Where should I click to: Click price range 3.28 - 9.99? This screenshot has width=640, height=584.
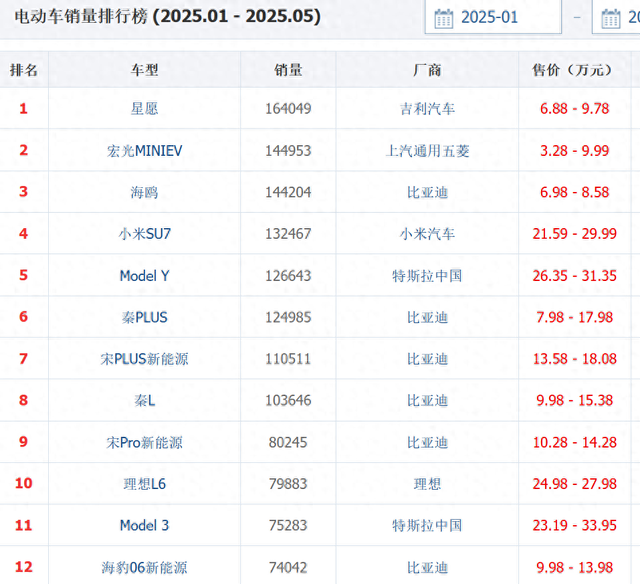575,151
